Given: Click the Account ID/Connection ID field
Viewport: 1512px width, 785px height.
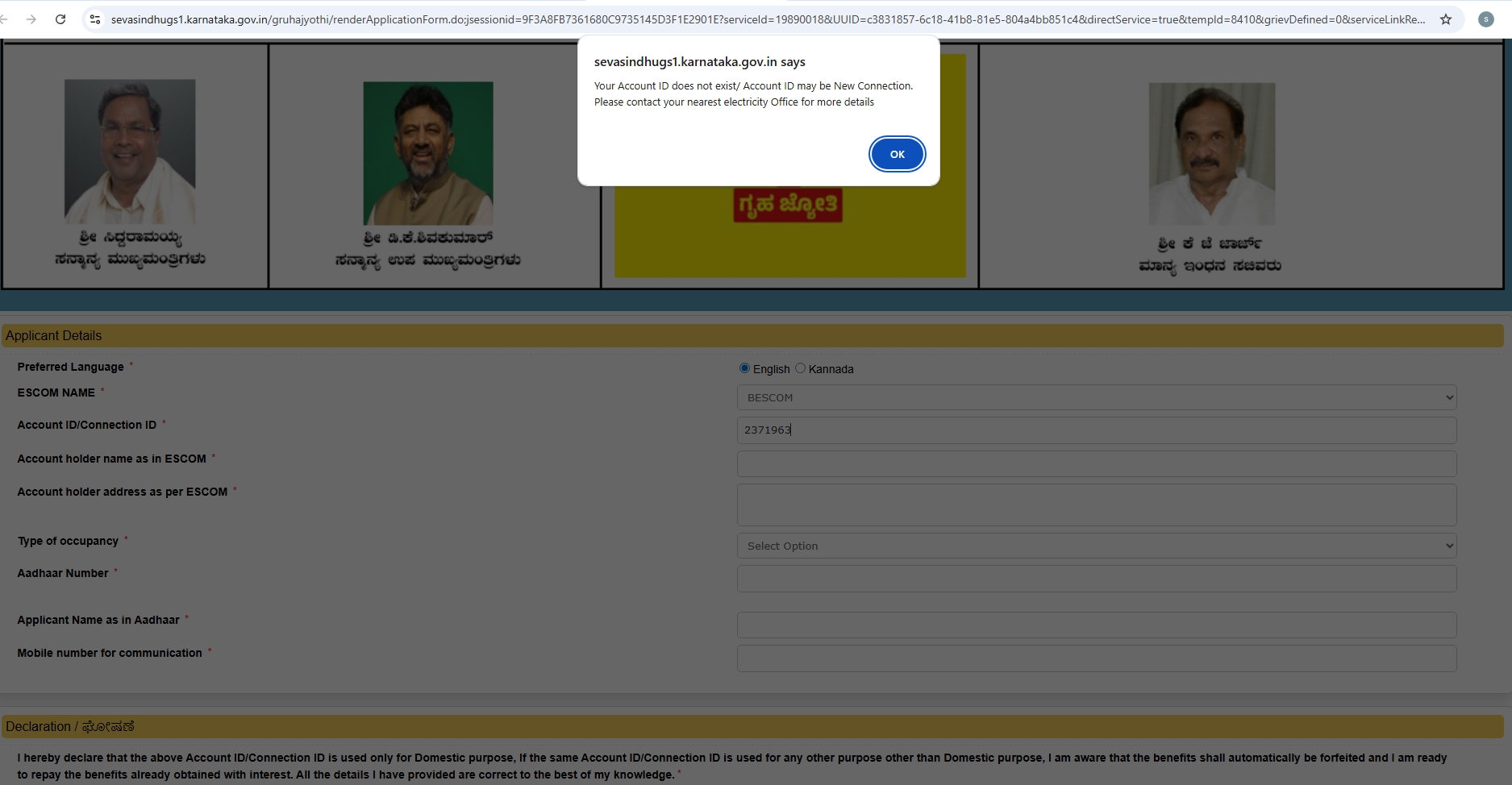Looking at the screenshot, I should point(1097,430).
